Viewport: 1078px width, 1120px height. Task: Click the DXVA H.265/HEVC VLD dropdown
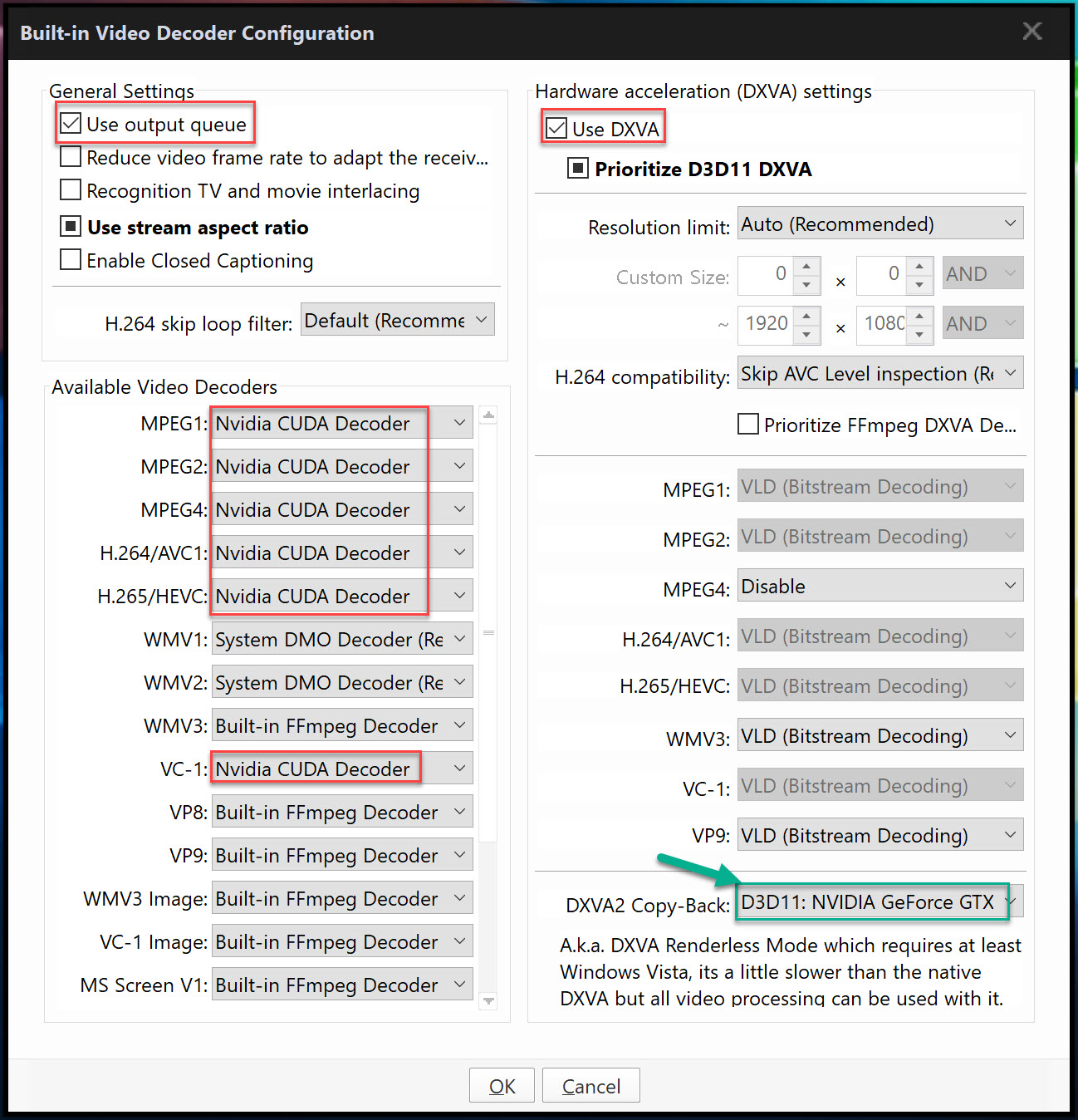(880, 685)
